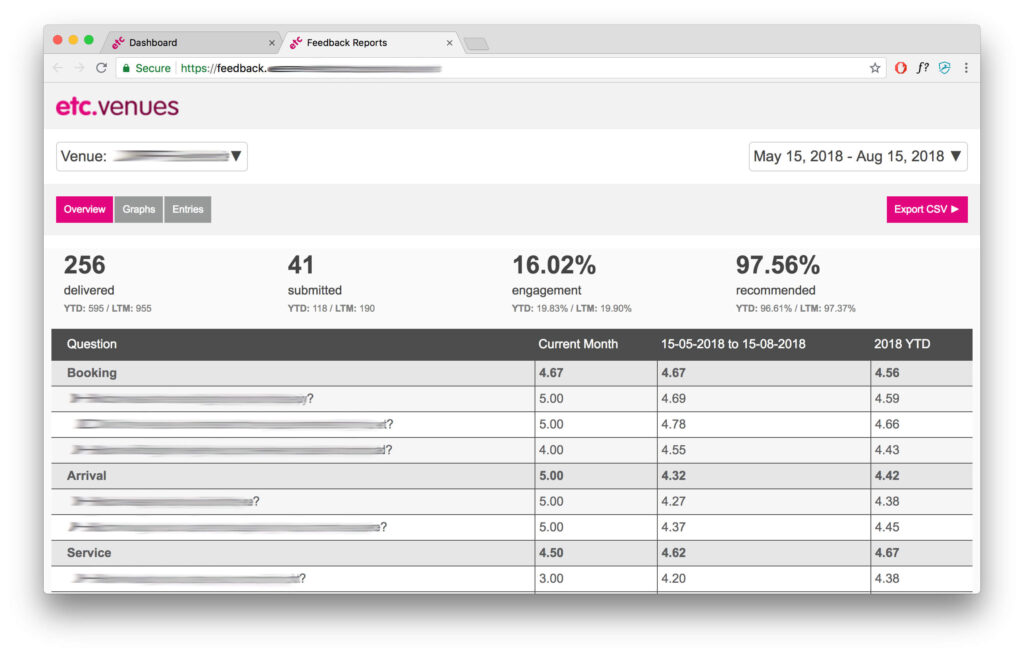
Task: Open a new tab with the new-tab button
Action: tap(476, 43)
